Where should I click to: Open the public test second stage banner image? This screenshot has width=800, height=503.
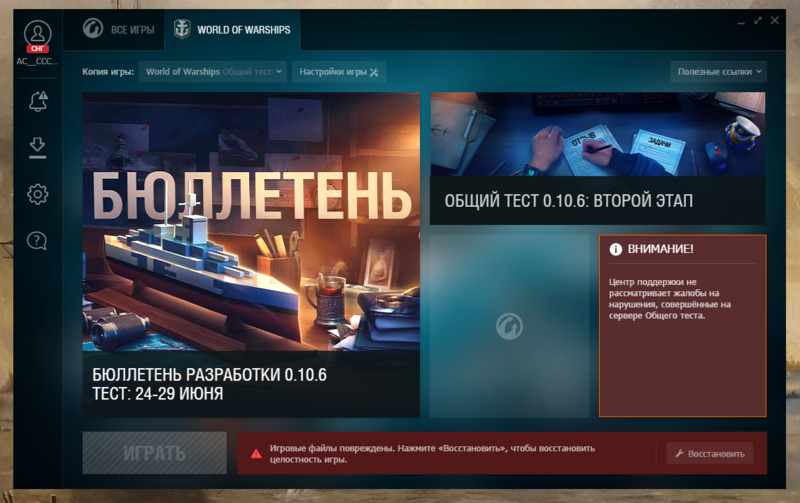597,134
